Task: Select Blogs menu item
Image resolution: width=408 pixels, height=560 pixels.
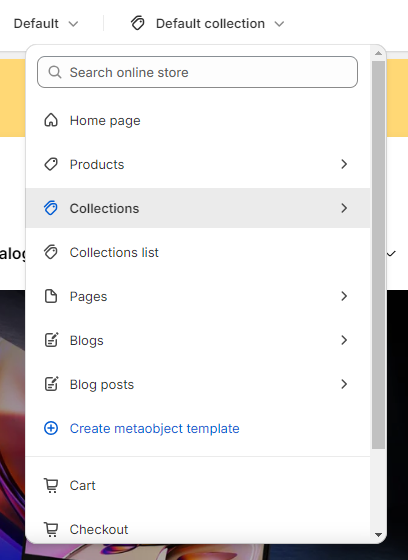Action: 198,340
